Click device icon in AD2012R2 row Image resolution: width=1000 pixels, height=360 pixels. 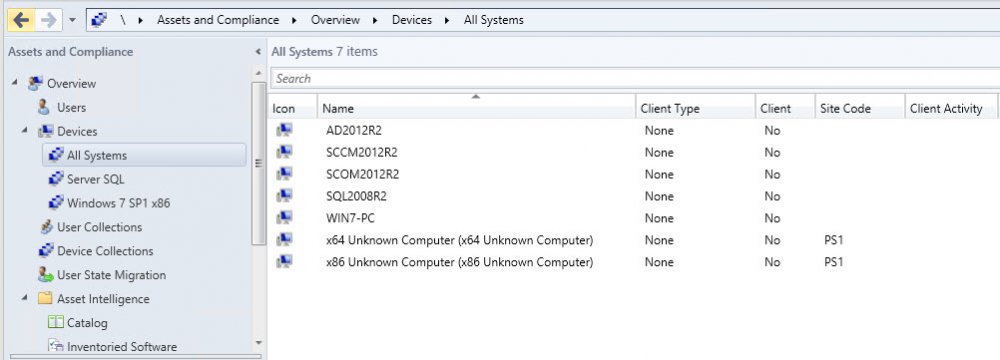point(284,130)
